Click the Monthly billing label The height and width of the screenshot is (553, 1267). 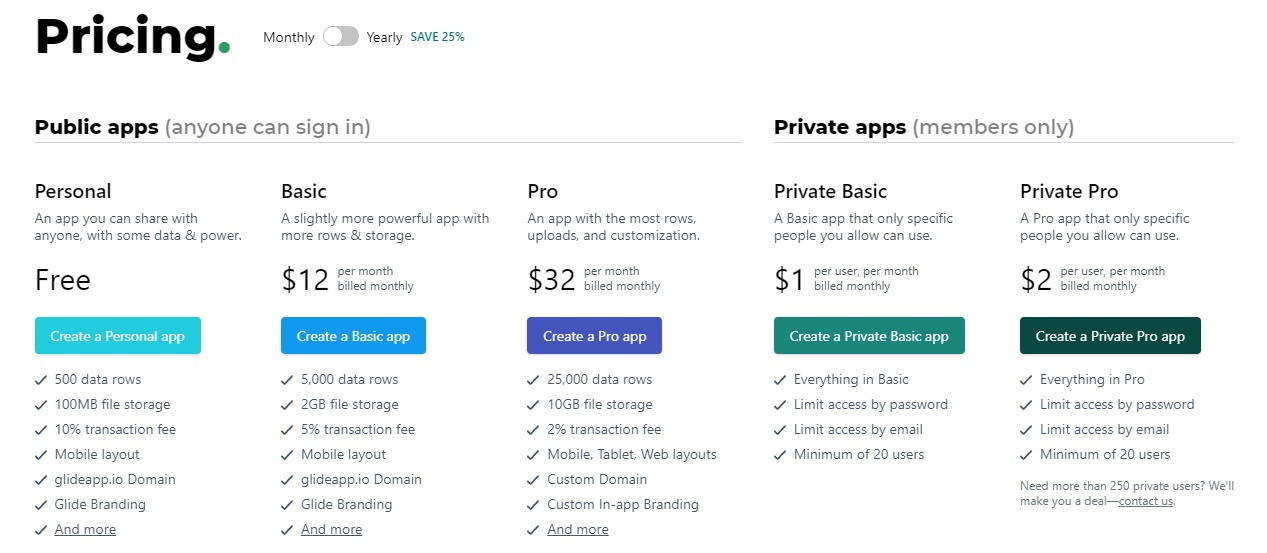[x=288, y=38]
